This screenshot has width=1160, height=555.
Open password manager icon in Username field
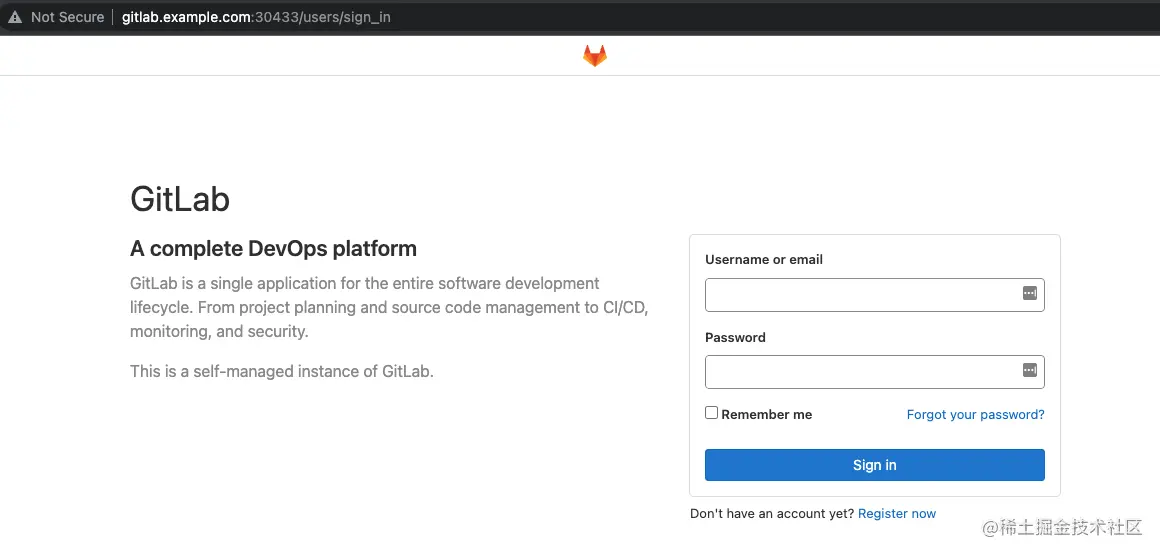coord(1029,294)
